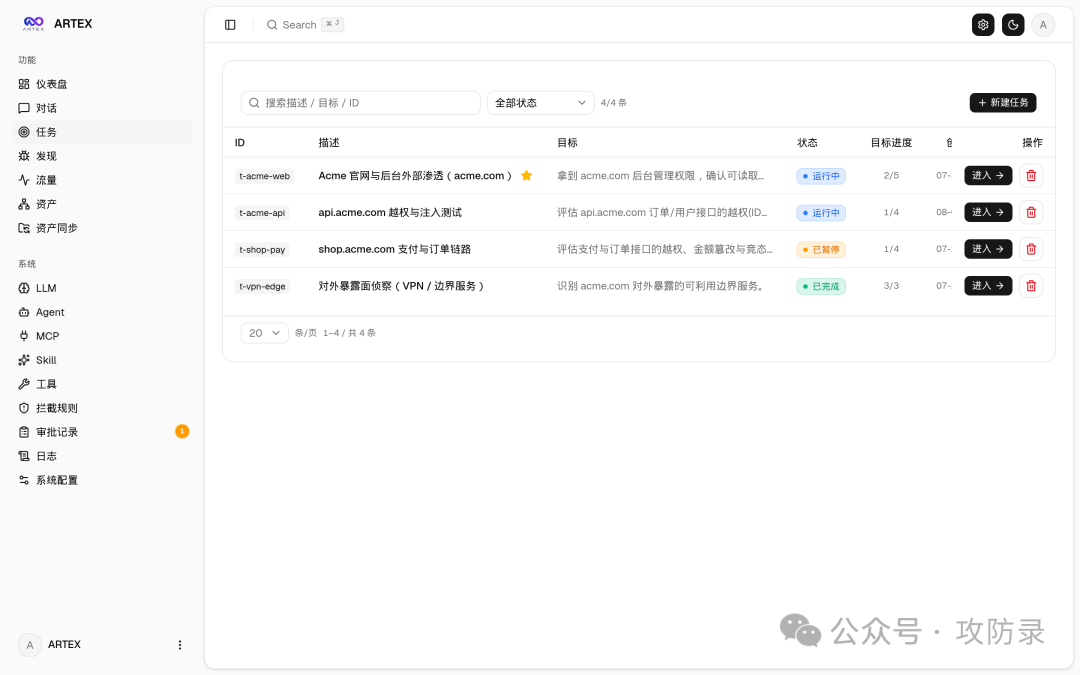Click the 系统配置 sliders icon

(24, 480)
